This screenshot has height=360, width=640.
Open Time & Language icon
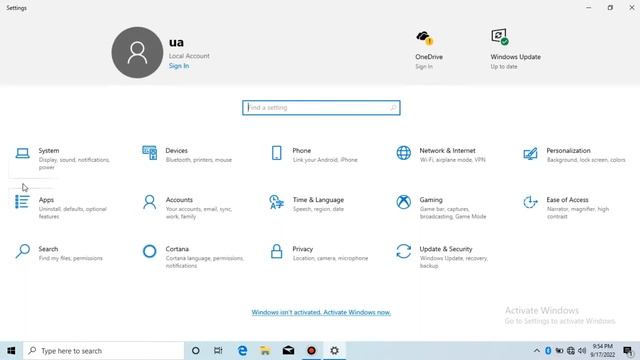click(x=276, y=202)
